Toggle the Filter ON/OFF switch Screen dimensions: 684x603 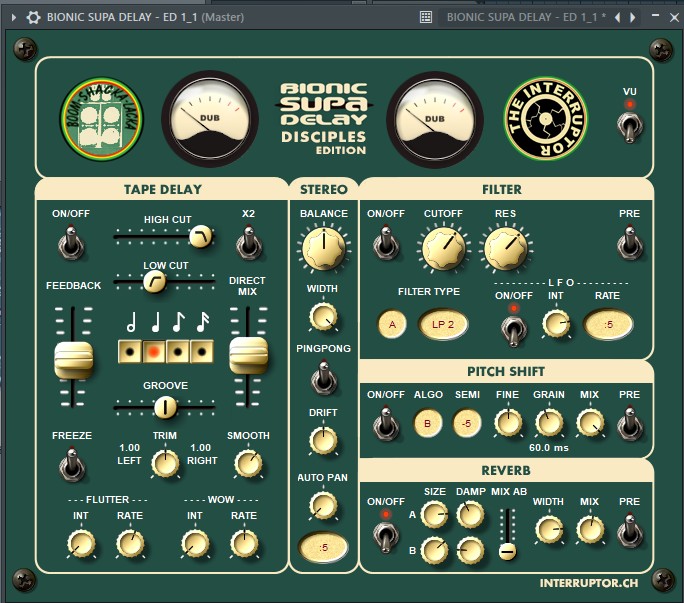386,242
